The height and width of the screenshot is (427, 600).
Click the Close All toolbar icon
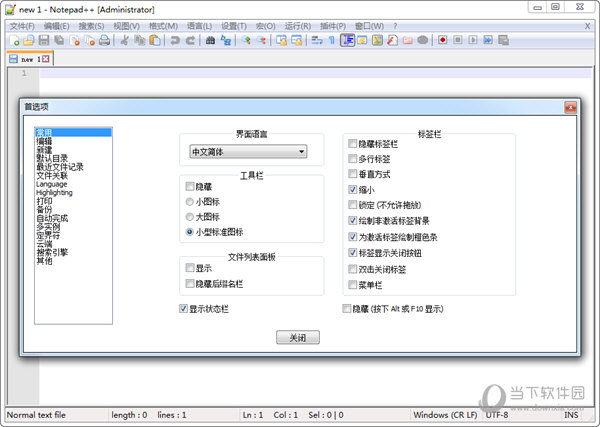pos(90,40)
